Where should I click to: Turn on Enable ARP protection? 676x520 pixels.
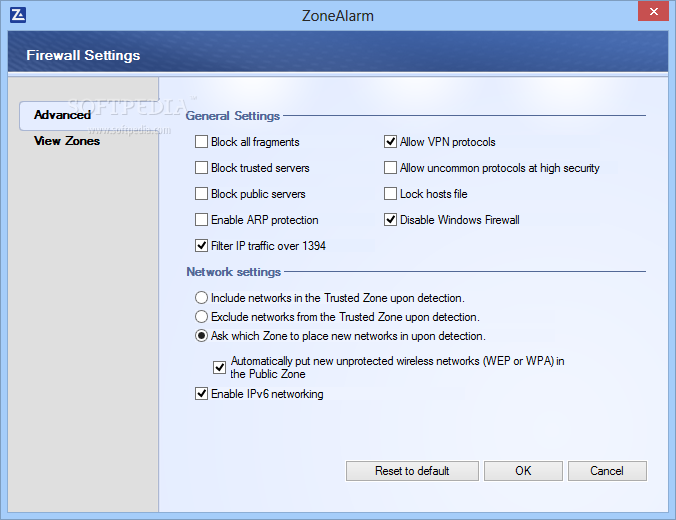[x=202, y=220]
